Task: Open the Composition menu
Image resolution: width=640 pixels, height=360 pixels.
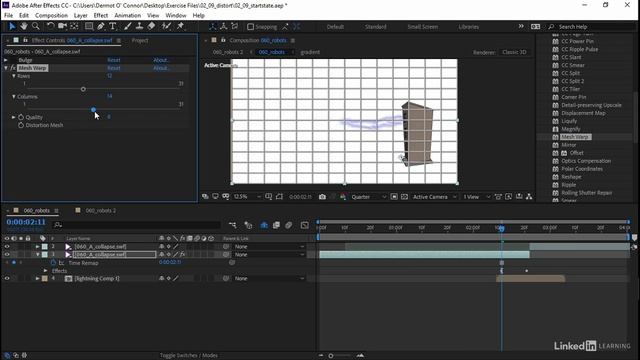Action: tap(51, 15)
